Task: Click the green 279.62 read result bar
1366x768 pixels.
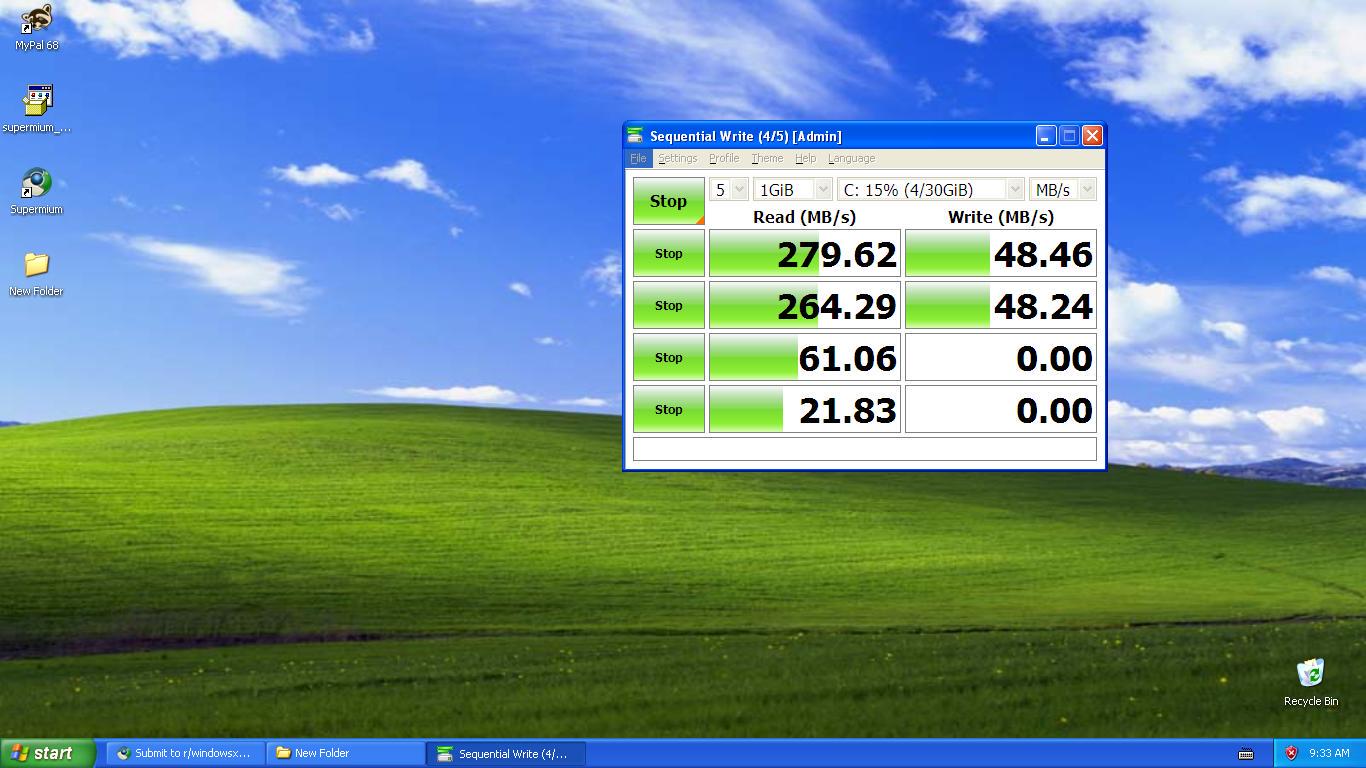Action: pos(803,253)
